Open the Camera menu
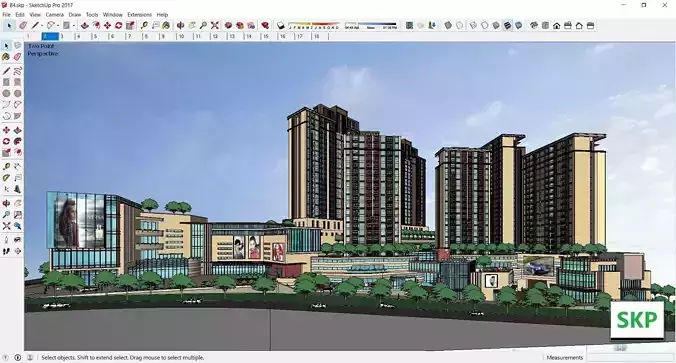The width and height of the screenshot is (676, 363). 54,15
